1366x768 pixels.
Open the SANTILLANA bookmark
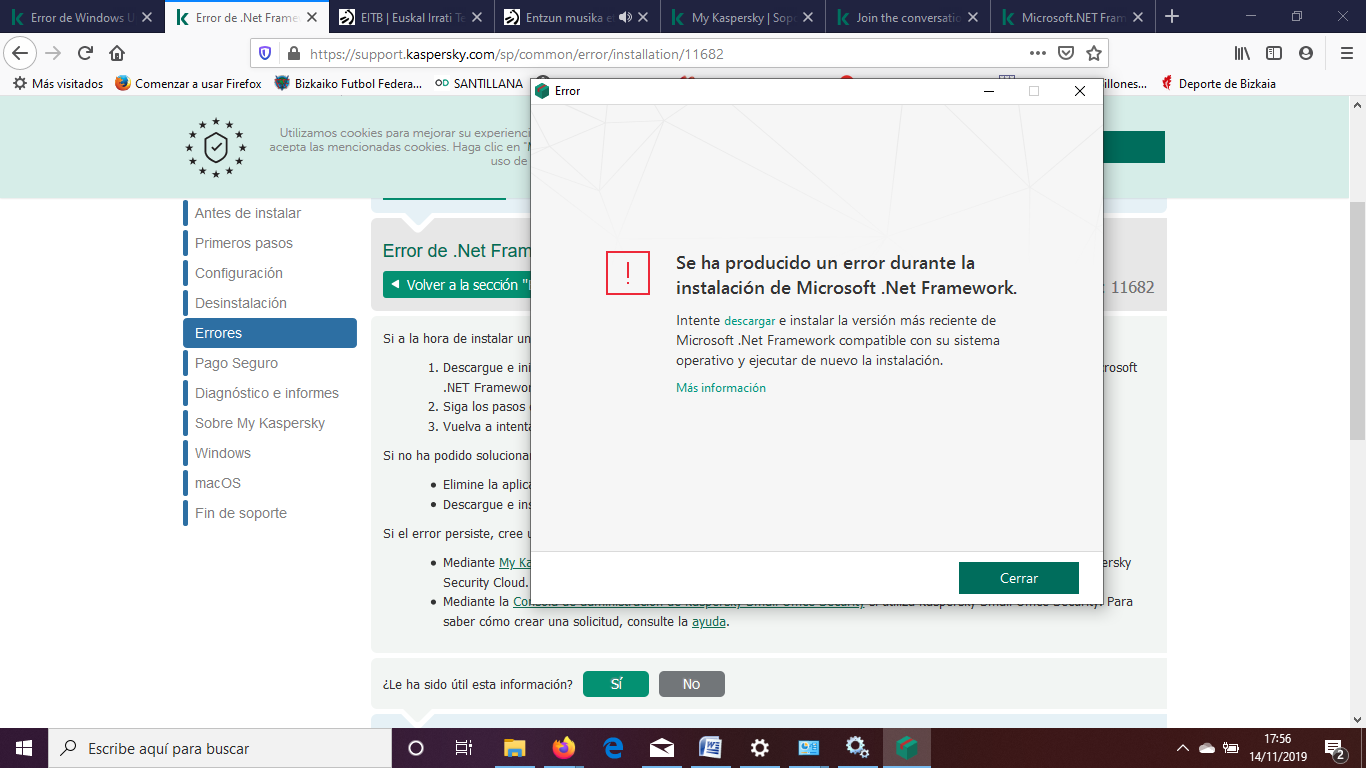click(x=479, y=84)
